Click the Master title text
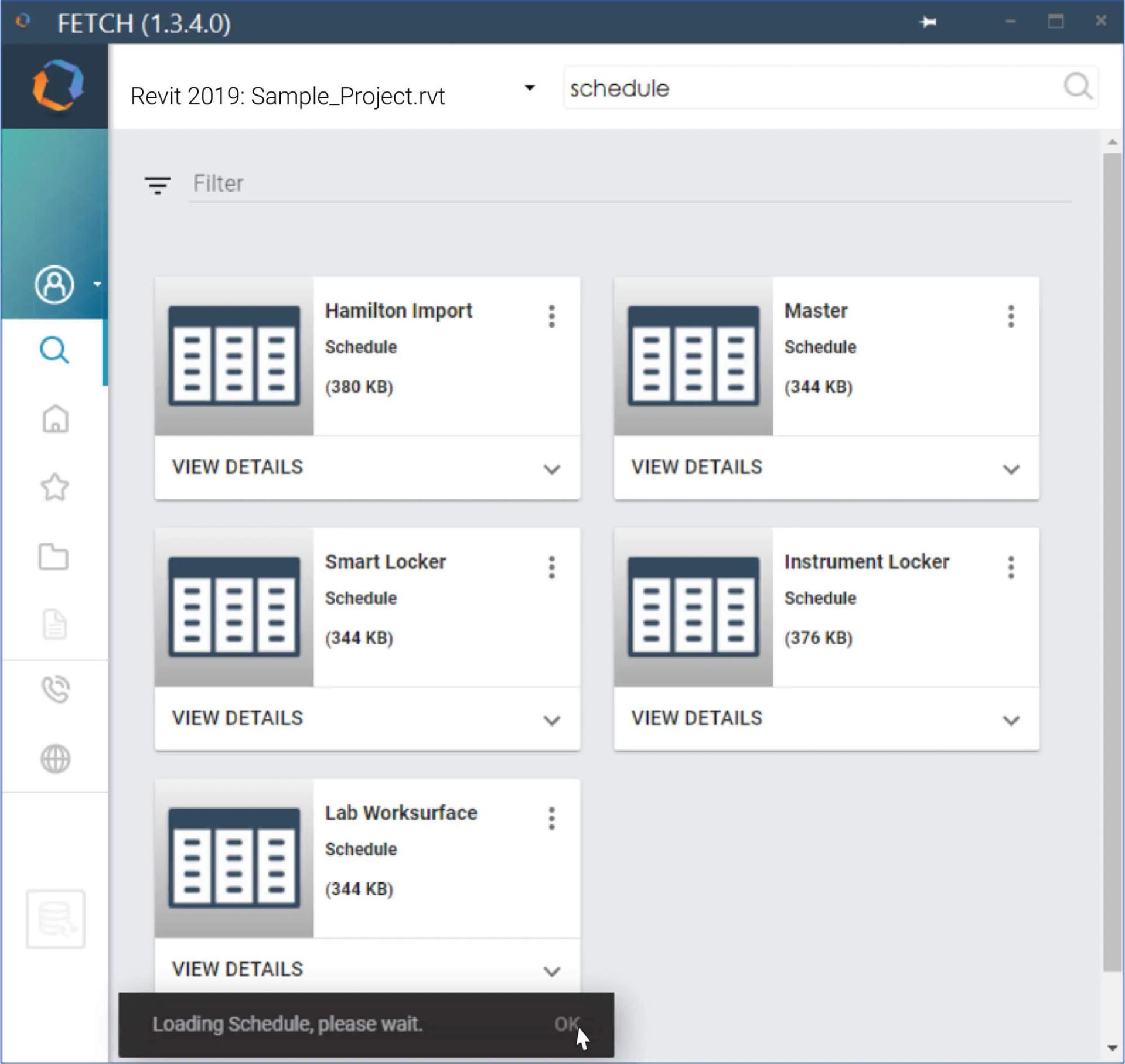The width and height of the screenshot is (1125, 1064). (x=816, y=311)
